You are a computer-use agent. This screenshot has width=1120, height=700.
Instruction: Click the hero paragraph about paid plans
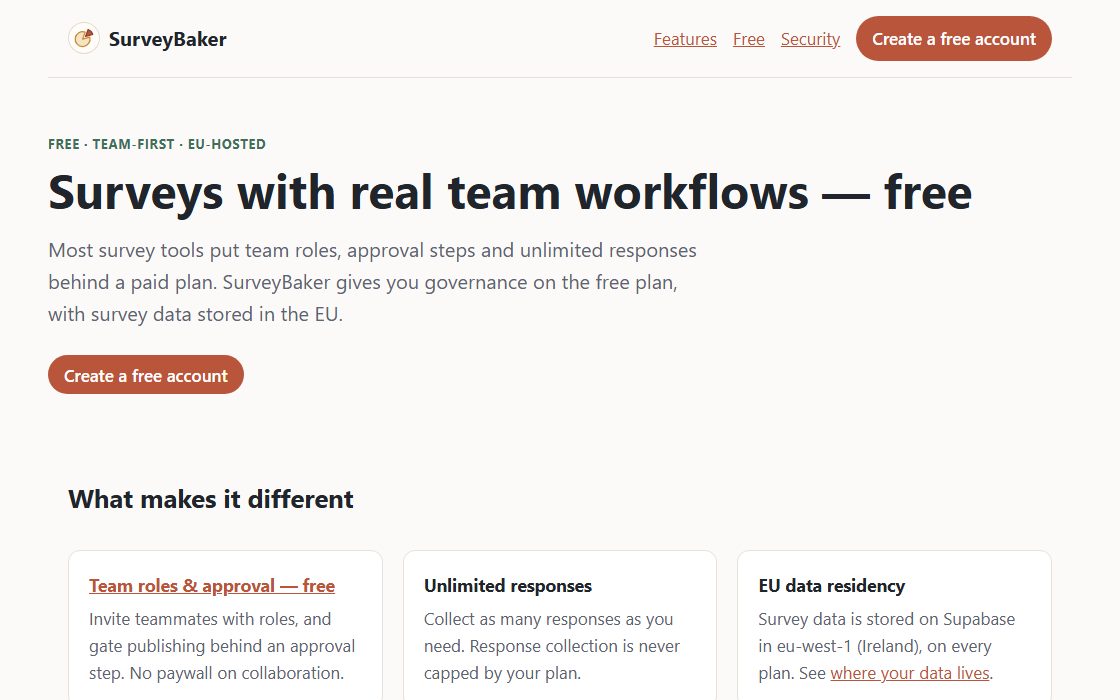coord(372,282)
